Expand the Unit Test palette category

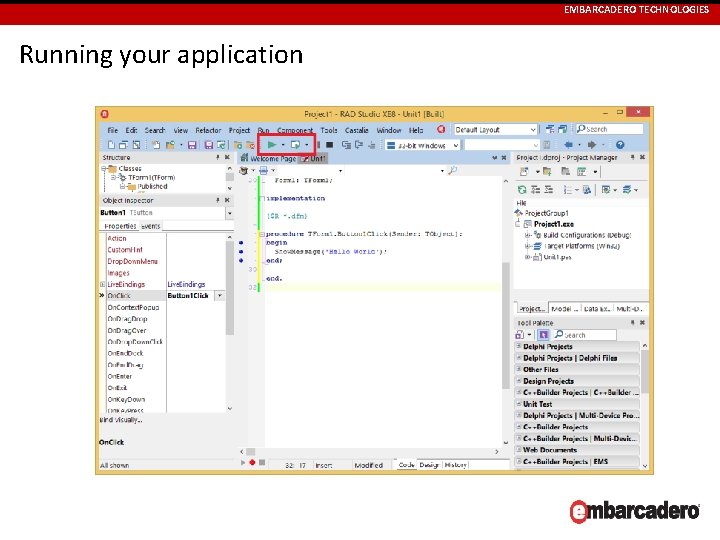pos(519,404)
